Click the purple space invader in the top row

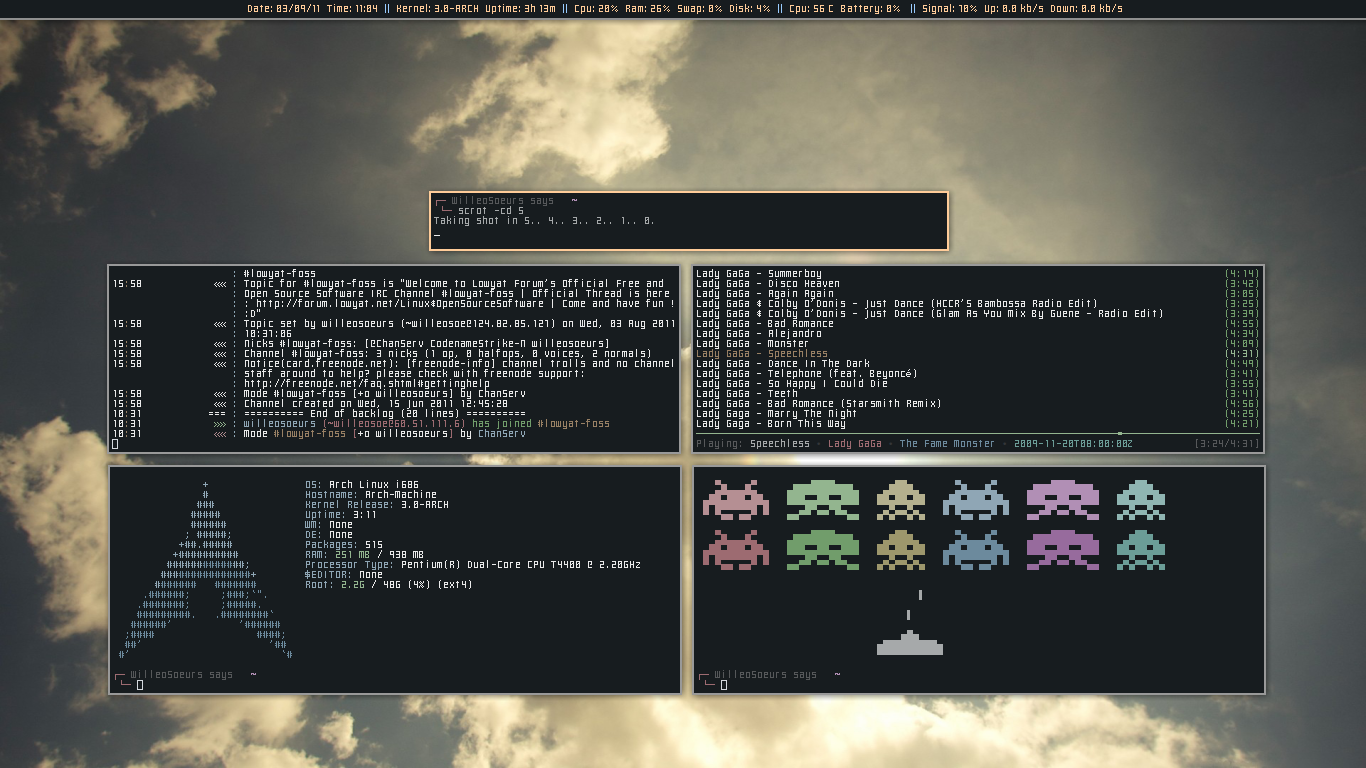[1062, 499]
